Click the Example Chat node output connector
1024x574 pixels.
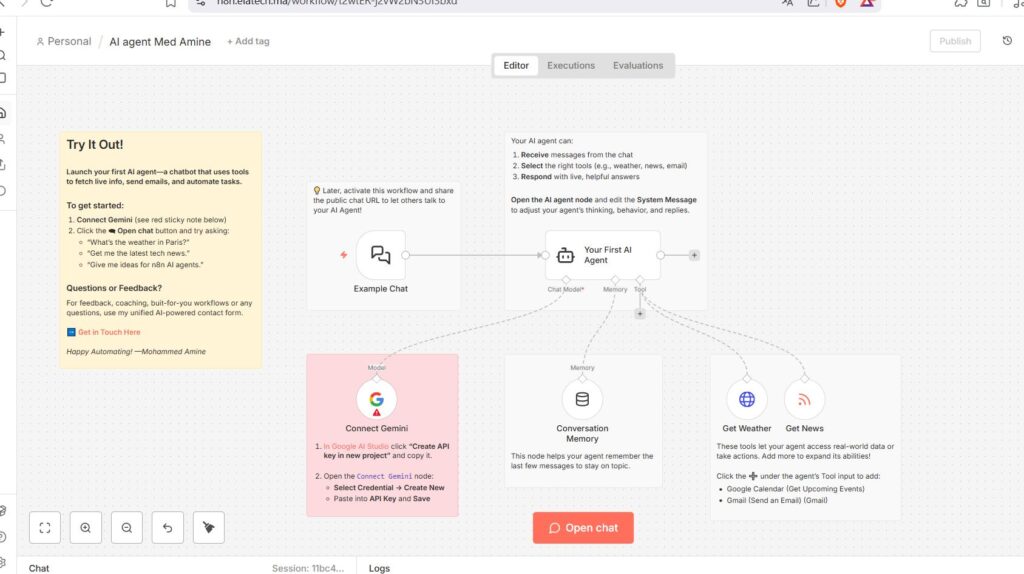(406, 255)
